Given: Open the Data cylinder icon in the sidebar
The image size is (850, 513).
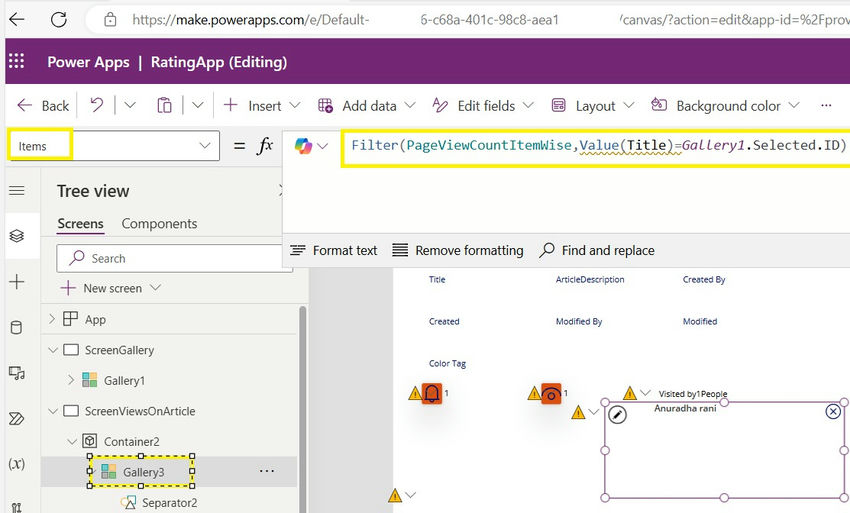Looking at the screenshot, I should 17,328.
